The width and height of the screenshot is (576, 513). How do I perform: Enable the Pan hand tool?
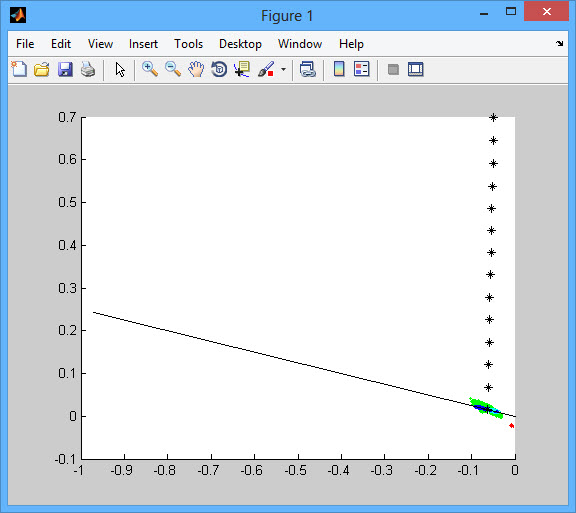pyautogui.click(x=196, y=69)
